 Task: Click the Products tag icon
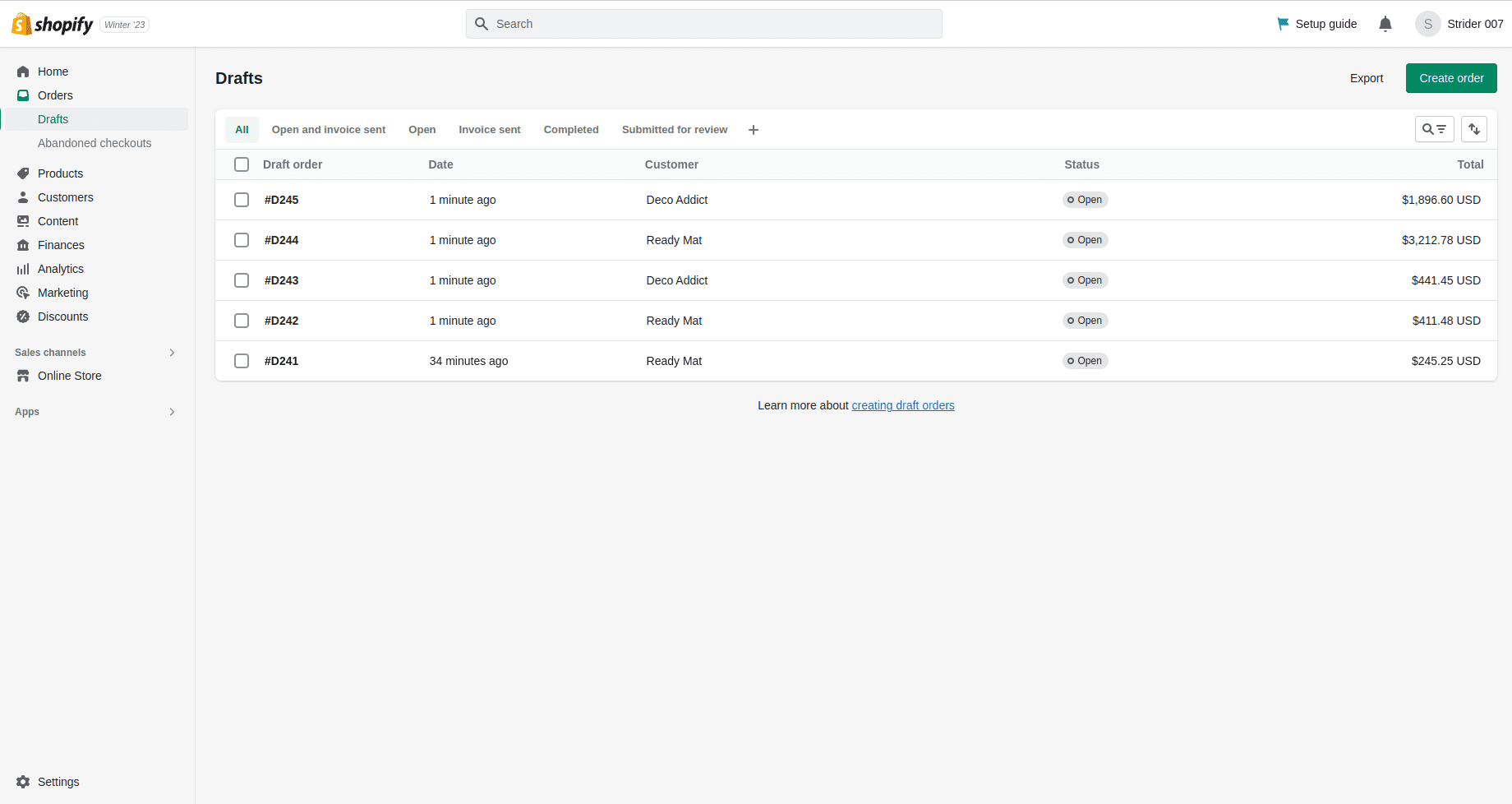tap(23, 173)
